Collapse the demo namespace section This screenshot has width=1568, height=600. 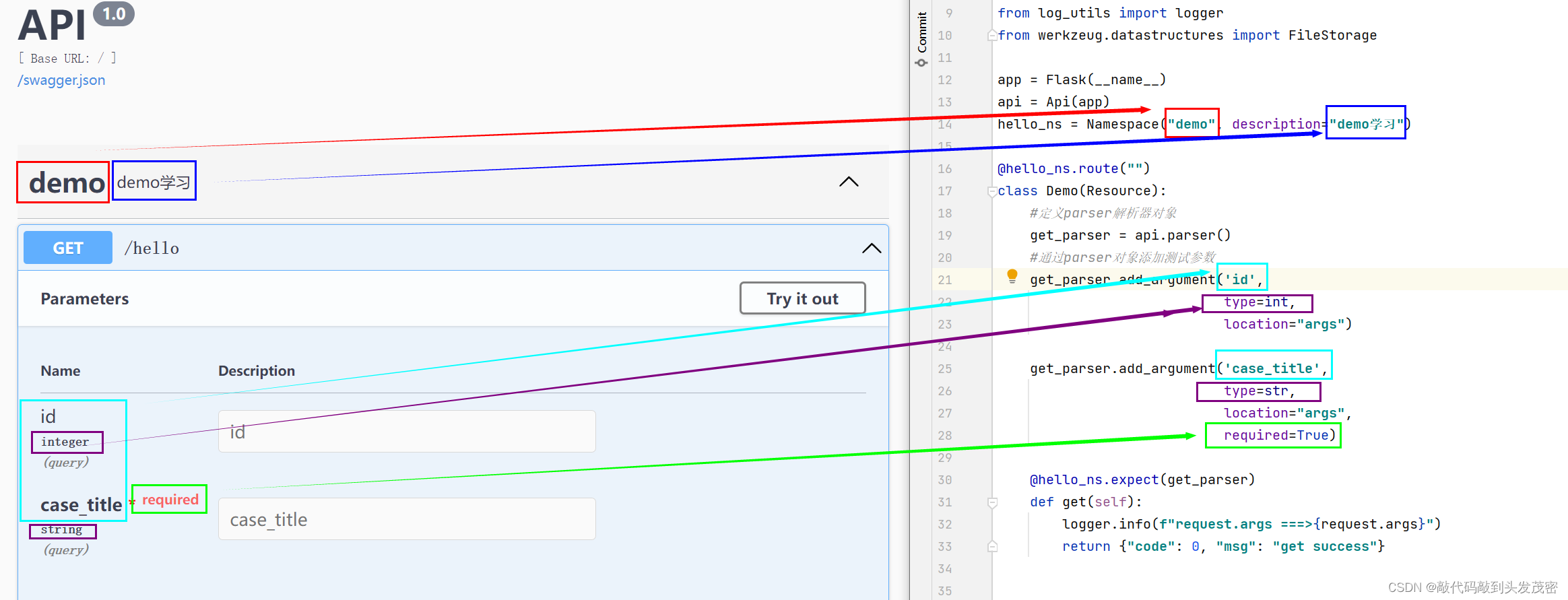[849, 182]
